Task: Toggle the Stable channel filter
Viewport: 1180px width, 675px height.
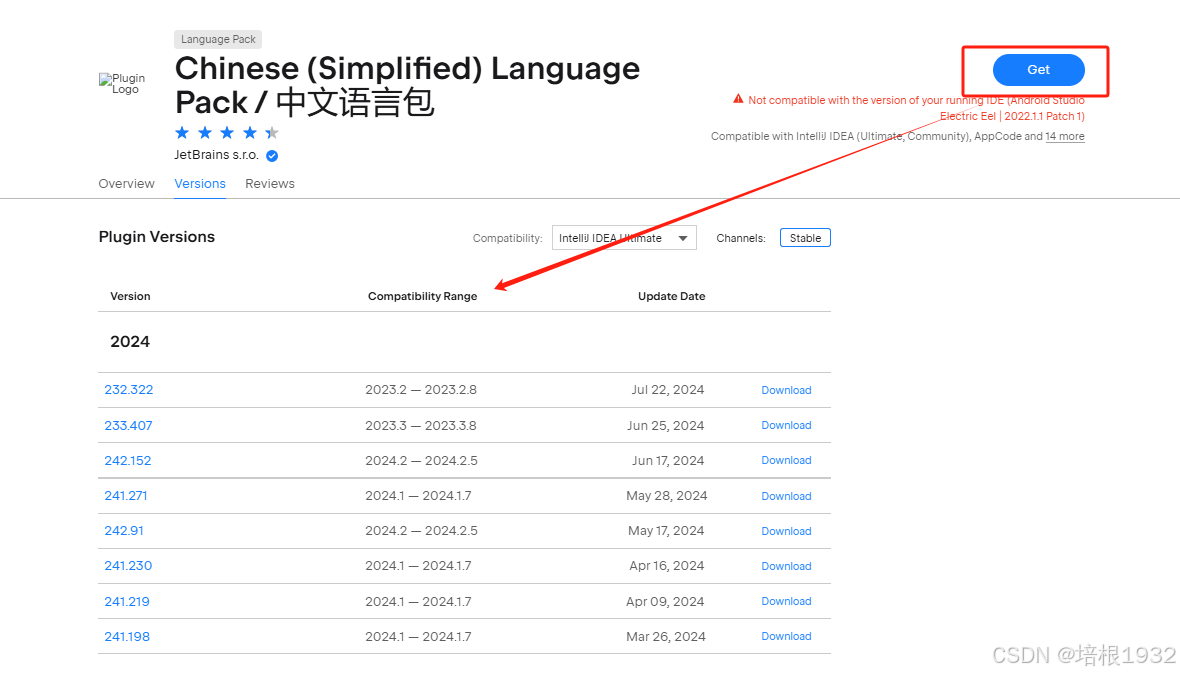Action: coord(805,238)
